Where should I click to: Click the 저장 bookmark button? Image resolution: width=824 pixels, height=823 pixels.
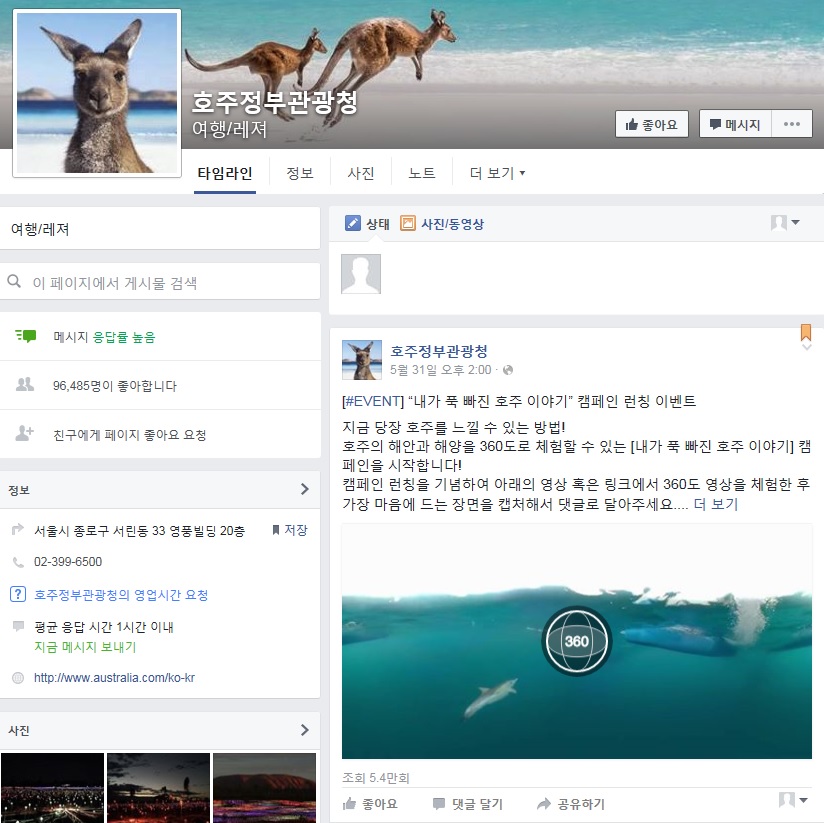pyautogui.click(x=290, y=530)
